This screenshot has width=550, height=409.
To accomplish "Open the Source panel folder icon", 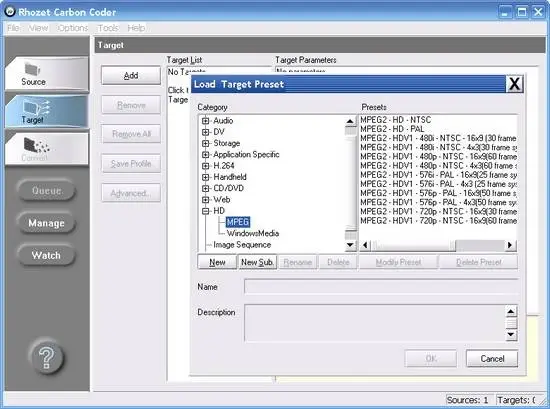I will click(x=33, y=69).
